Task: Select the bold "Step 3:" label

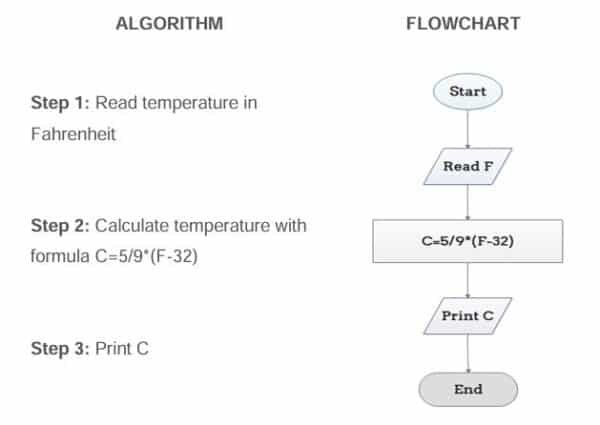Action: click(61, 349)
